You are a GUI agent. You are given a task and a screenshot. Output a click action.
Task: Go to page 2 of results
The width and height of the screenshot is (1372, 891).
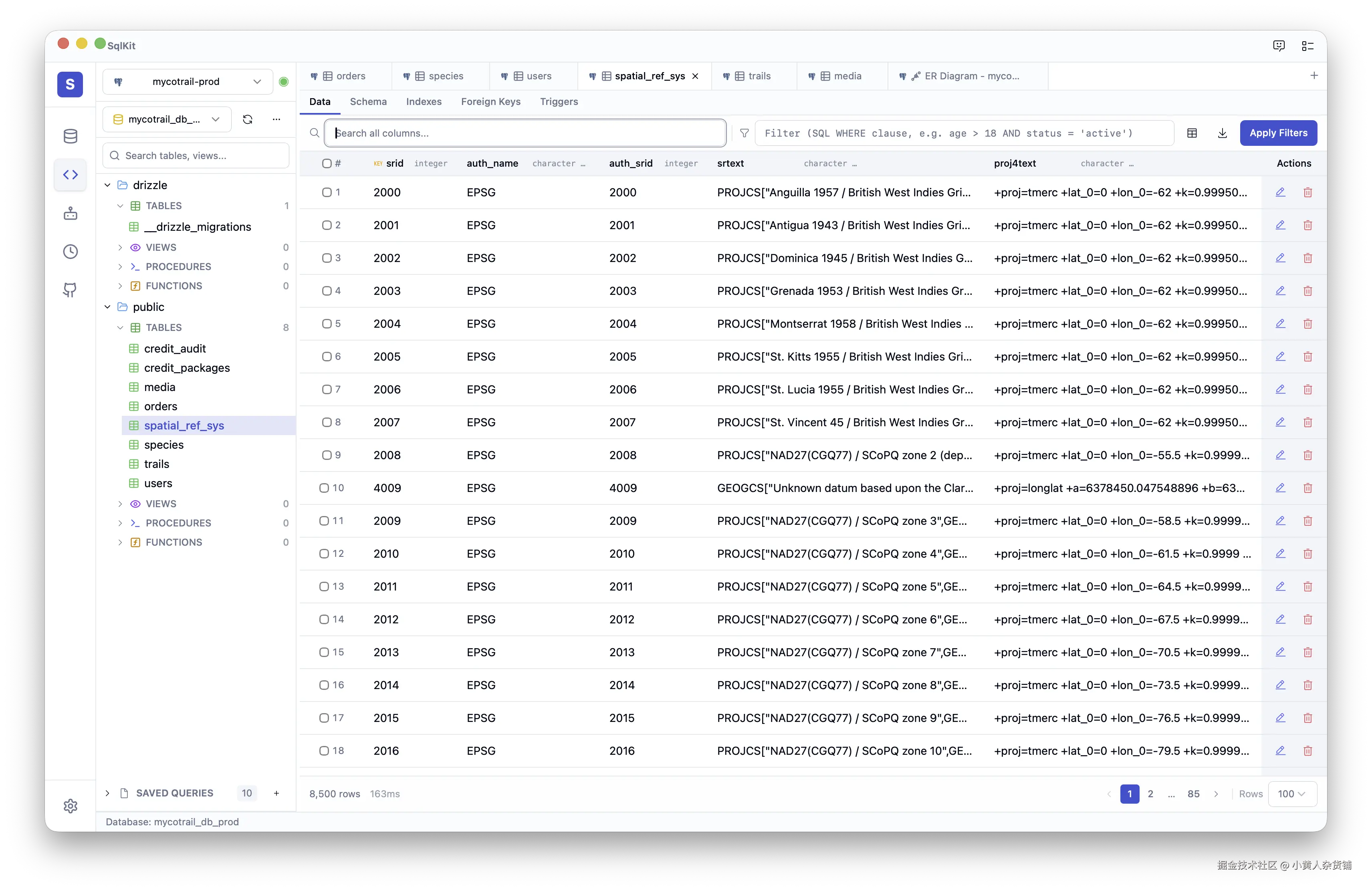pos(1151,794)
